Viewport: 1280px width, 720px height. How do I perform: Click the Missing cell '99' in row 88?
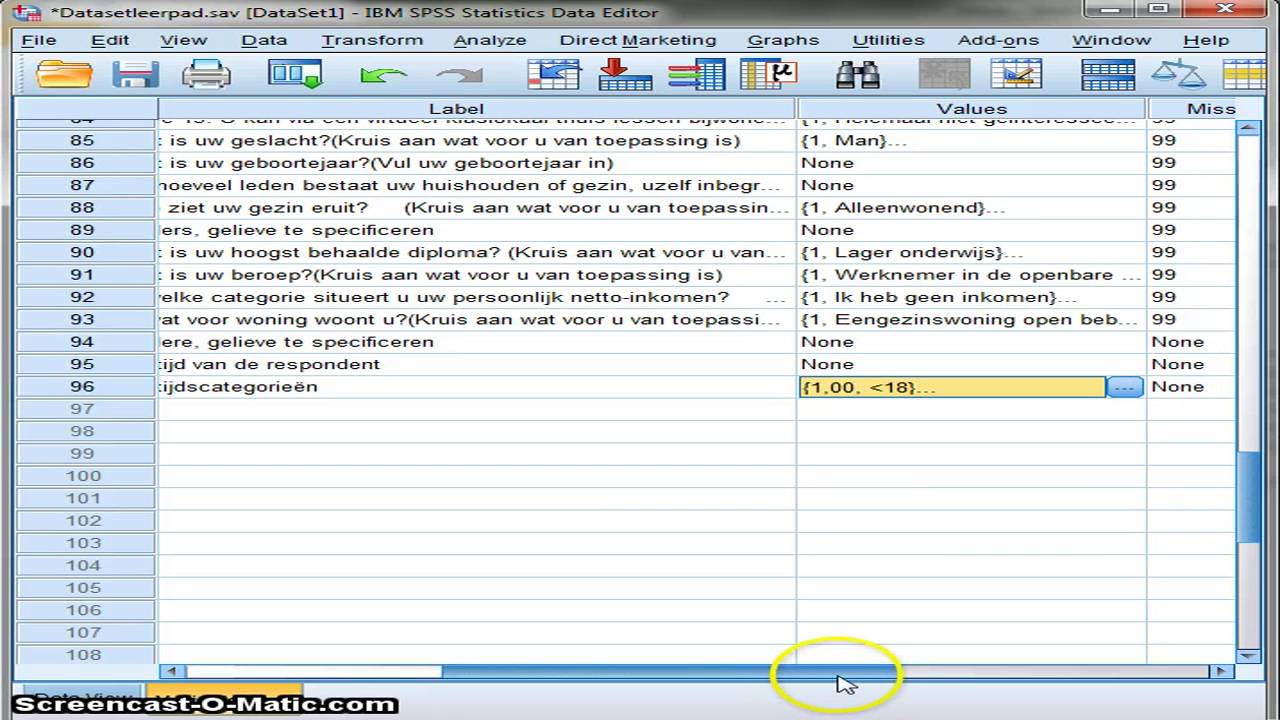[x=1191, y=207]
